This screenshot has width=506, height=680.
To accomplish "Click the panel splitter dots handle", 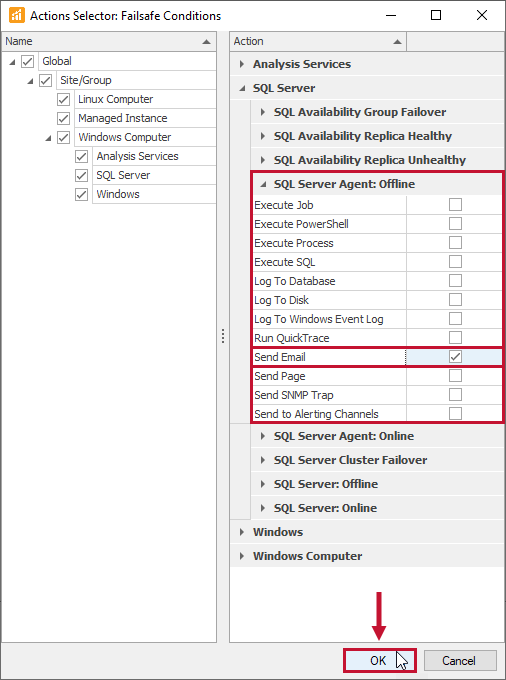I will 223,336.
